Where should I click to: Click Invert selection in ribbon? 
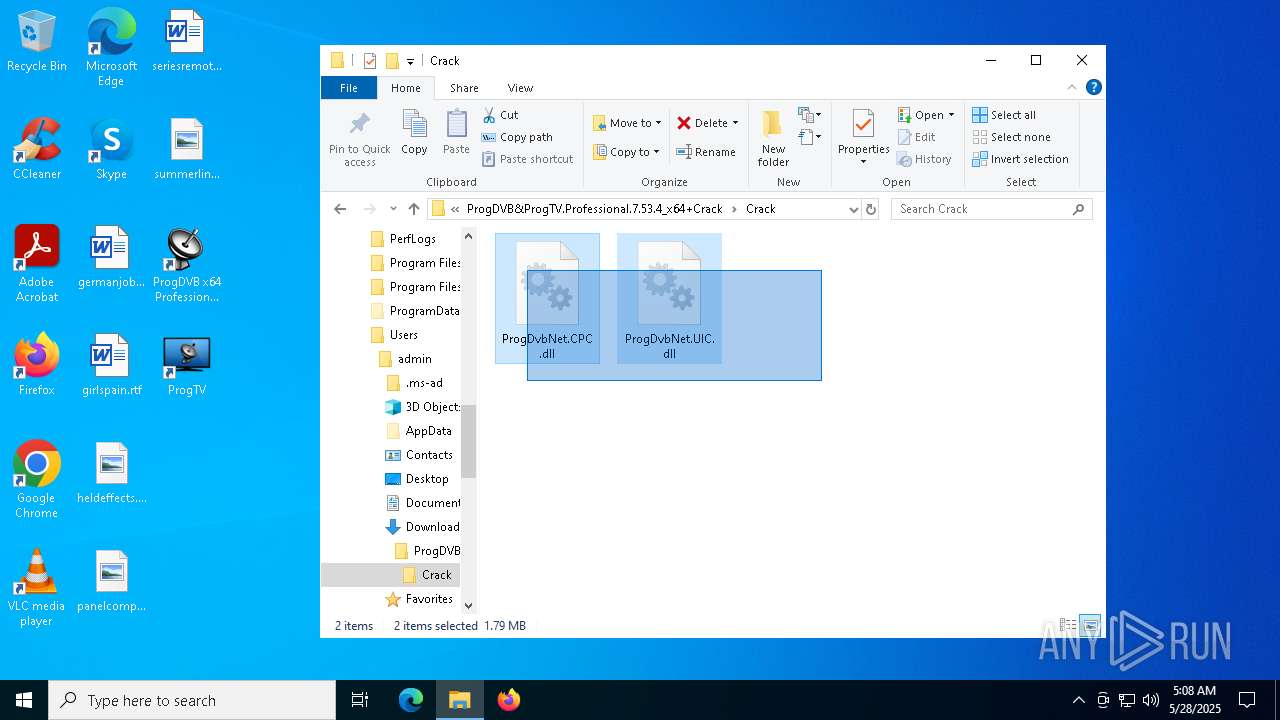tap(1020, 159)
